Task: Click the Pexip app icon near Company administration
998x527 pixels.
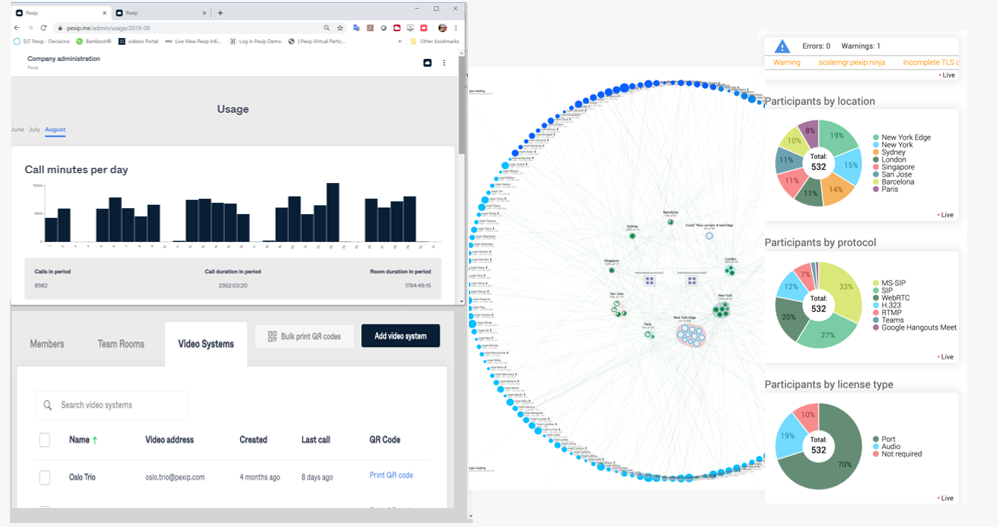Action: [428, 62]
